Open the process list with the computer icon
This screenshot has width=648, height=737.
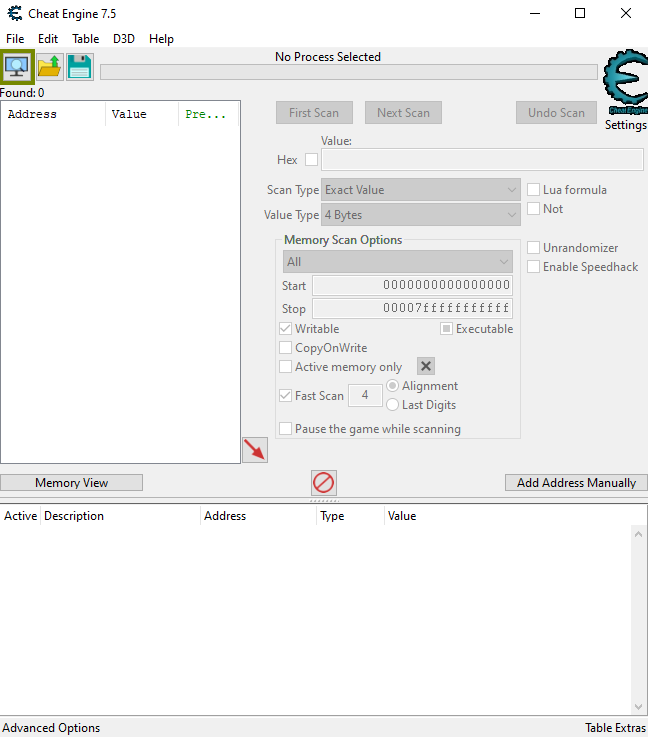(x=17, y=67)
